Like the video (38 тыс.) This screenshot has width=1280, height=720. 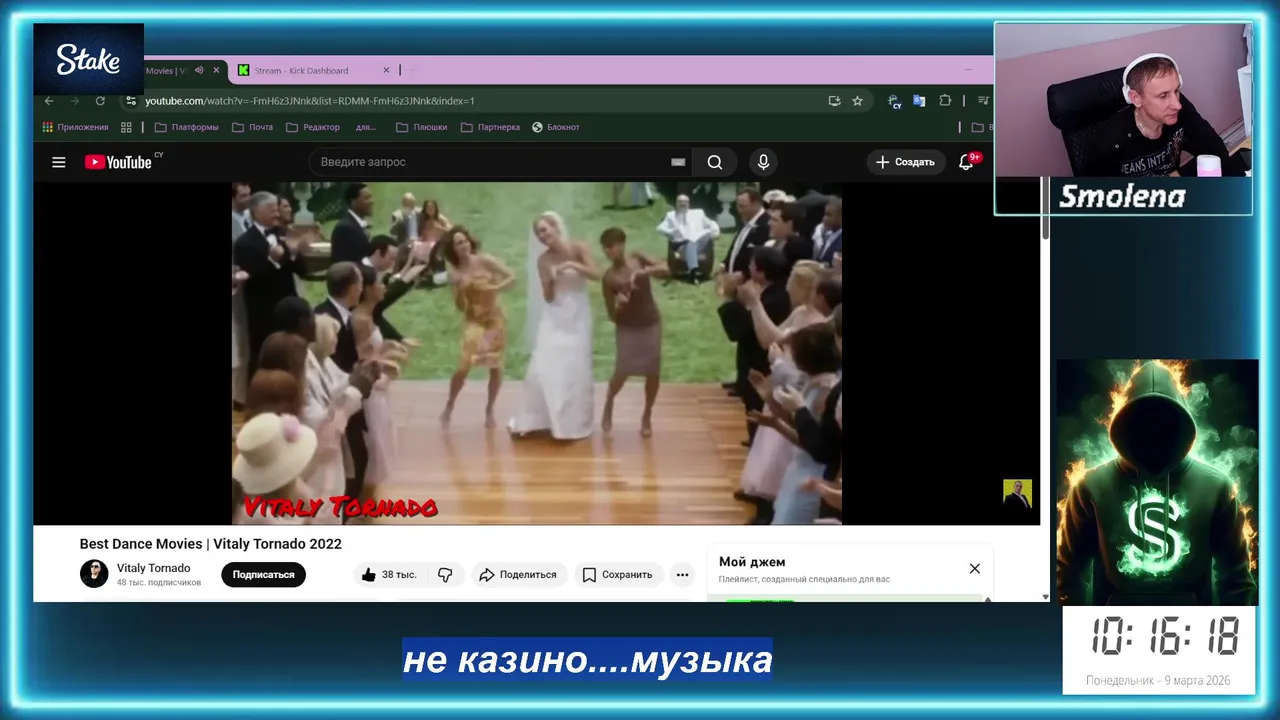(389, 575)
